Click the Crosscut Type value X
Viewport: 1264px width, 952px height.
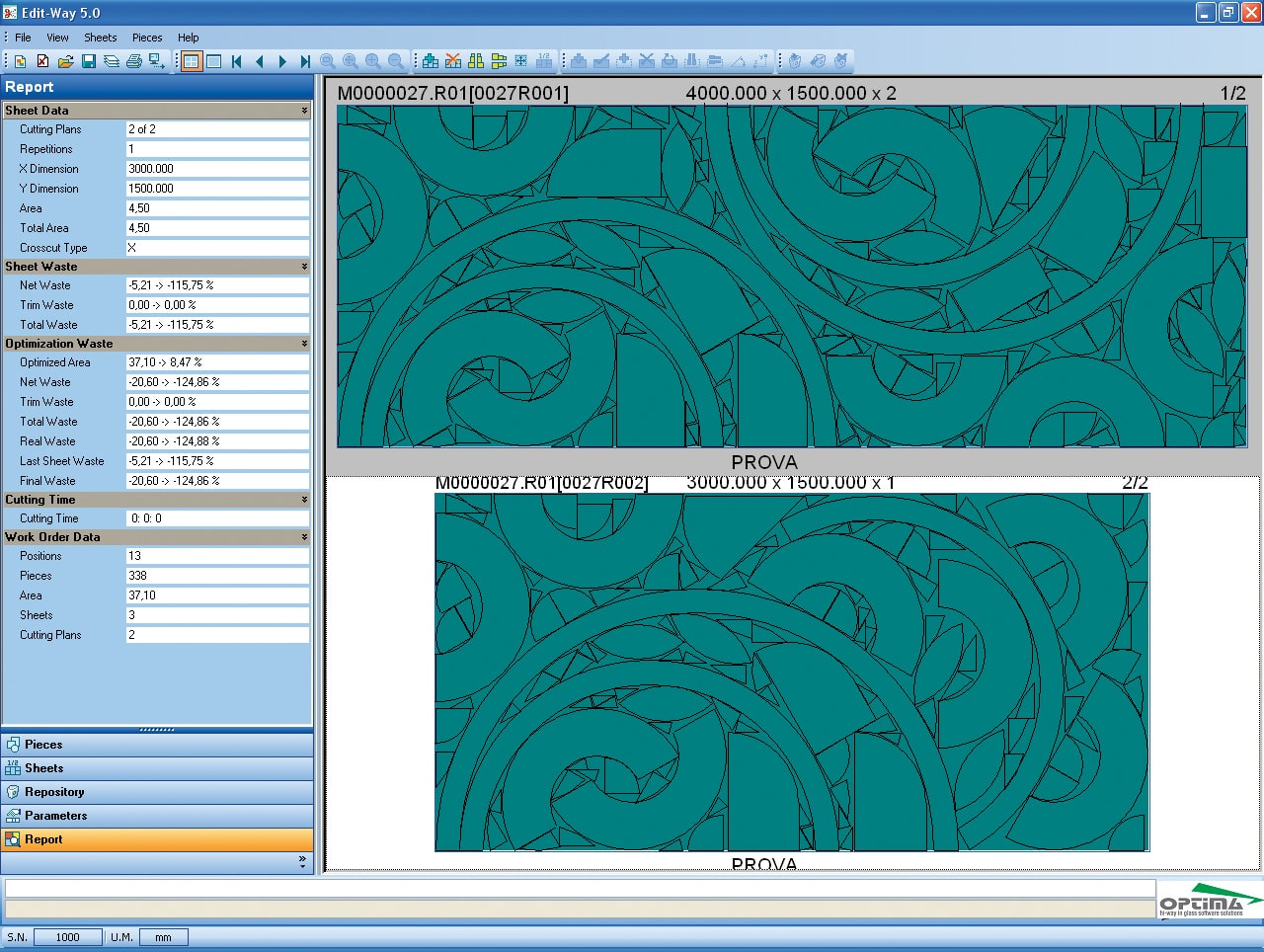coord(217,248)
